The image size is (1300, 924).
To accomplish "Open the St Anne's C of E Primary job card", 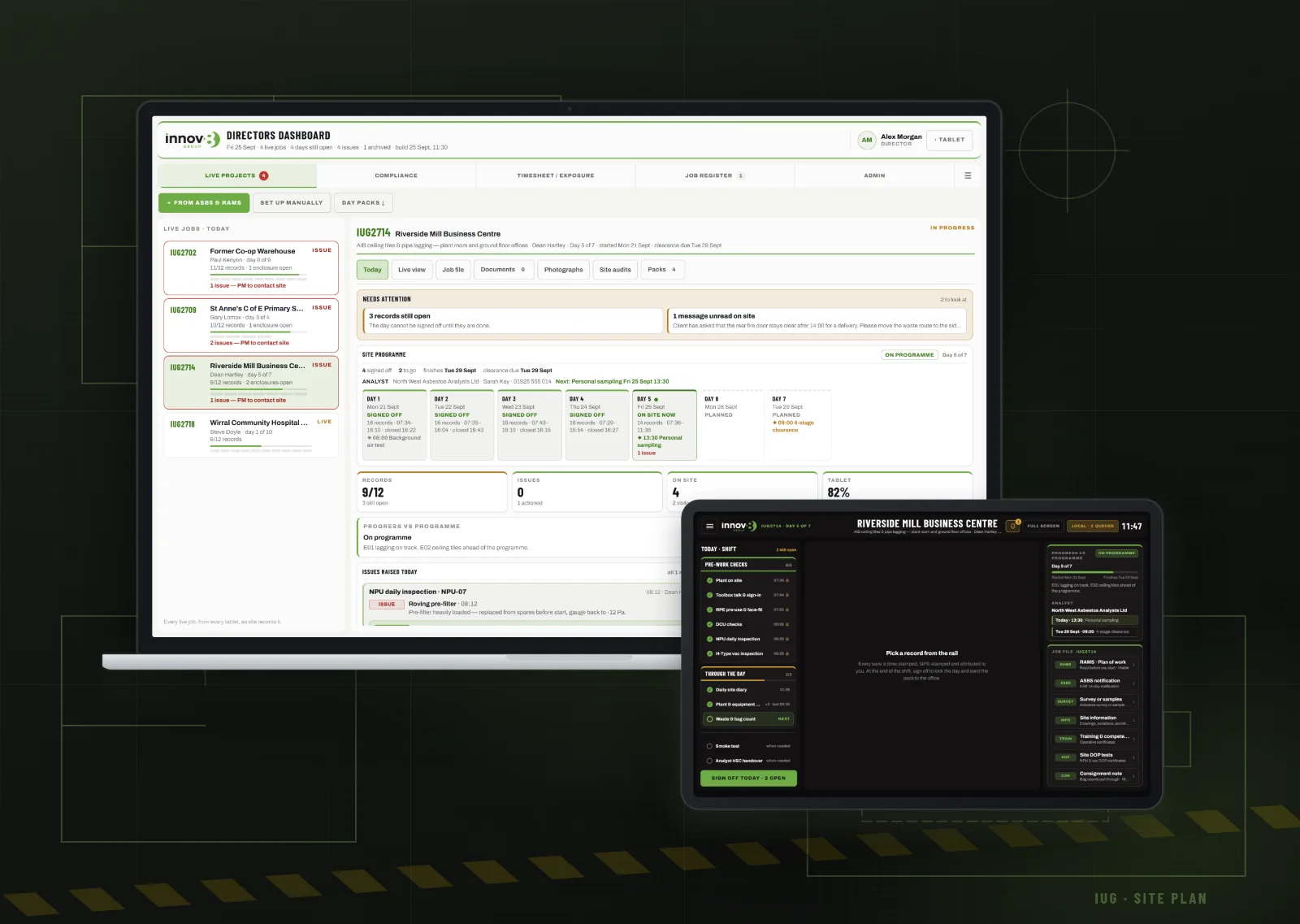I will [x=251, y=325].
